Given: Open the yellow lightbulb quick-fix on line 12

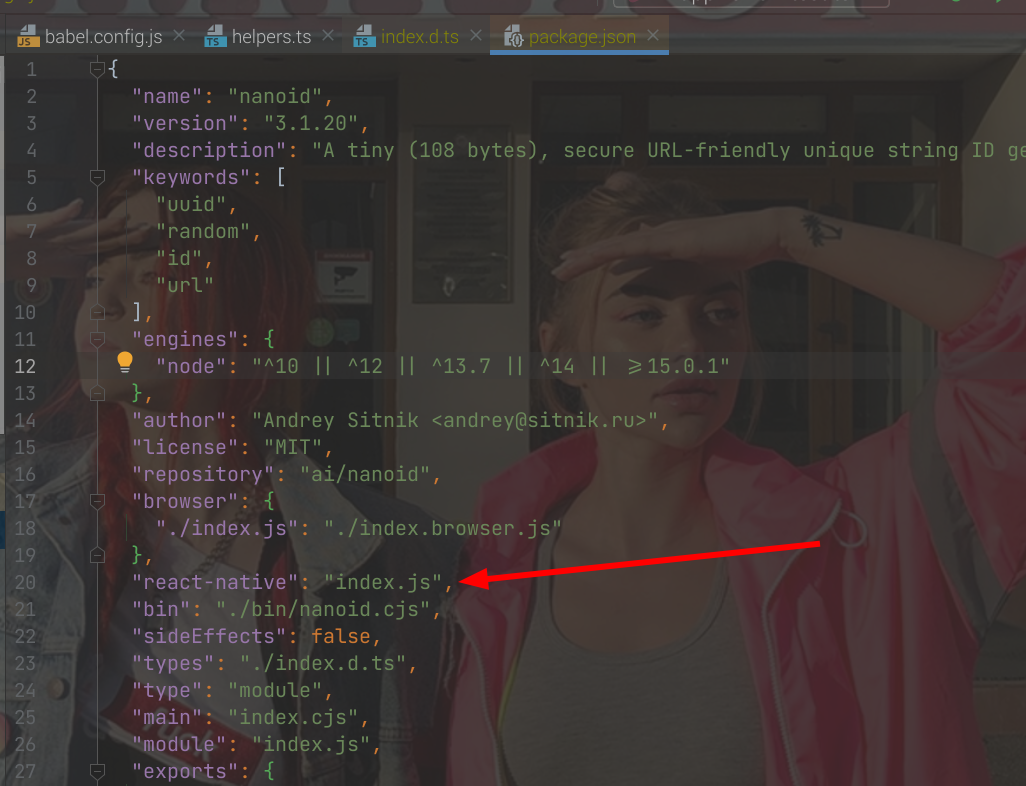Looking at the screenshot, I should pyautogui.click(x=124, y=362).
